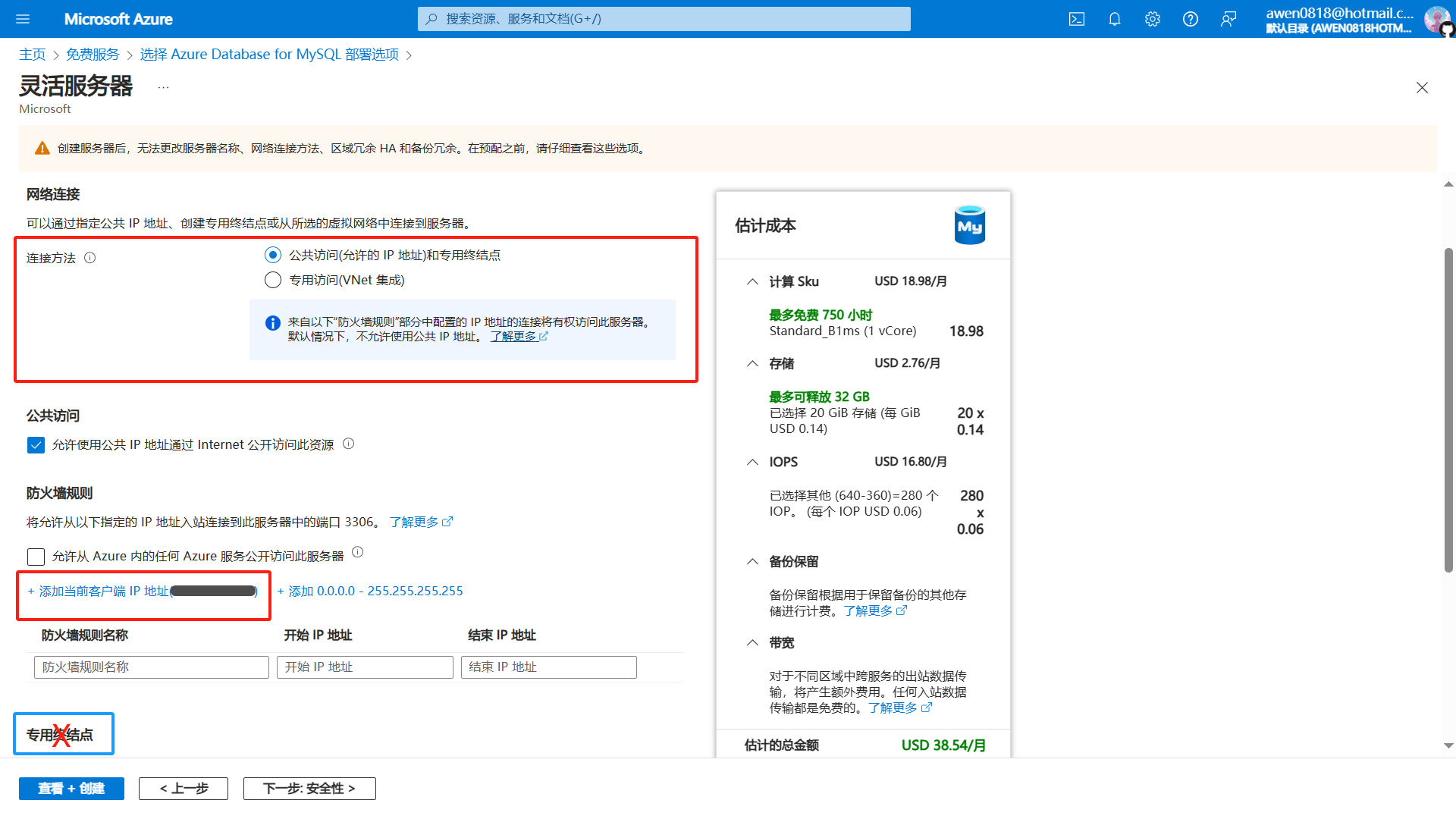1456x819 pixels.
Task: Click the MySQL logo in cost panel
Action: pyautogui.click(x=970, y=225)
